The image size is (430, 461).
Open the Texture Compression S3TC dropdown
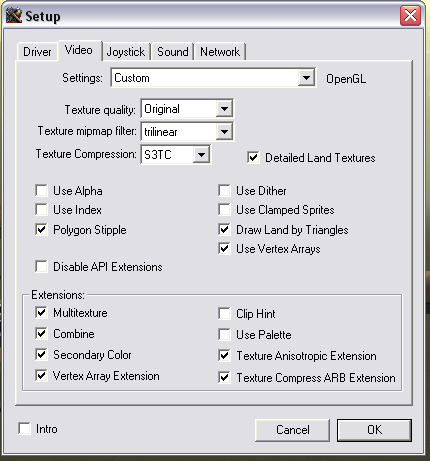(201, 155)
